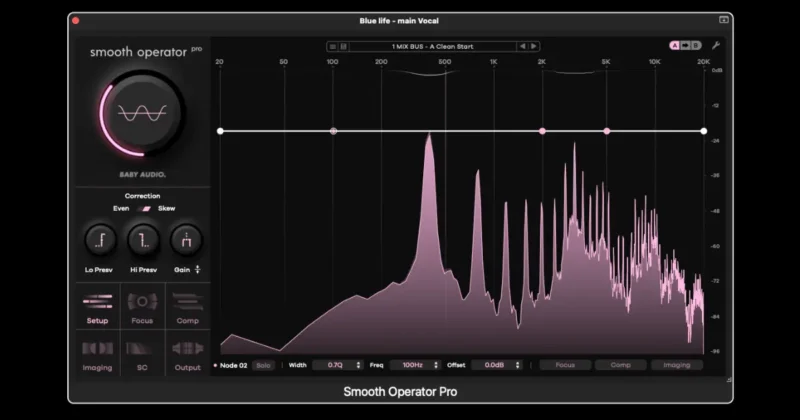
Task: Click the Hi Presv knob
Action: pyautogui.click(x=143, y=240)
